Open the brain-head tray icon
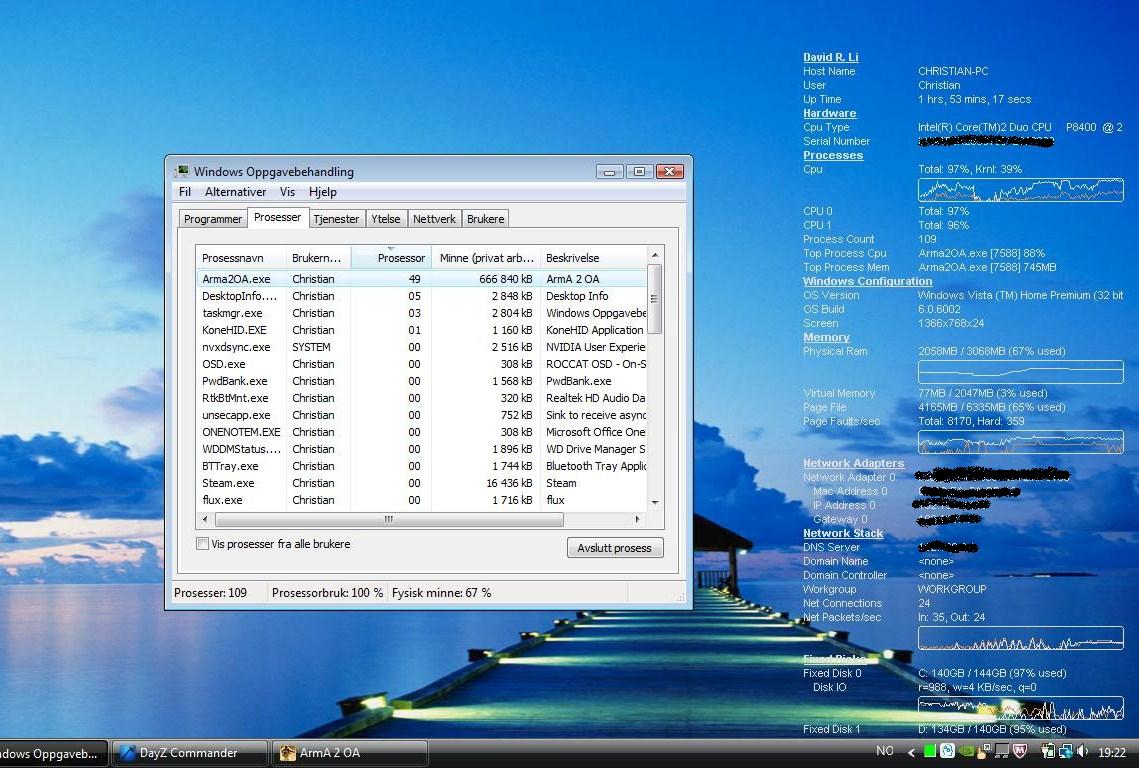Screen dimensions: 1139x768 [x=947, y=751]
